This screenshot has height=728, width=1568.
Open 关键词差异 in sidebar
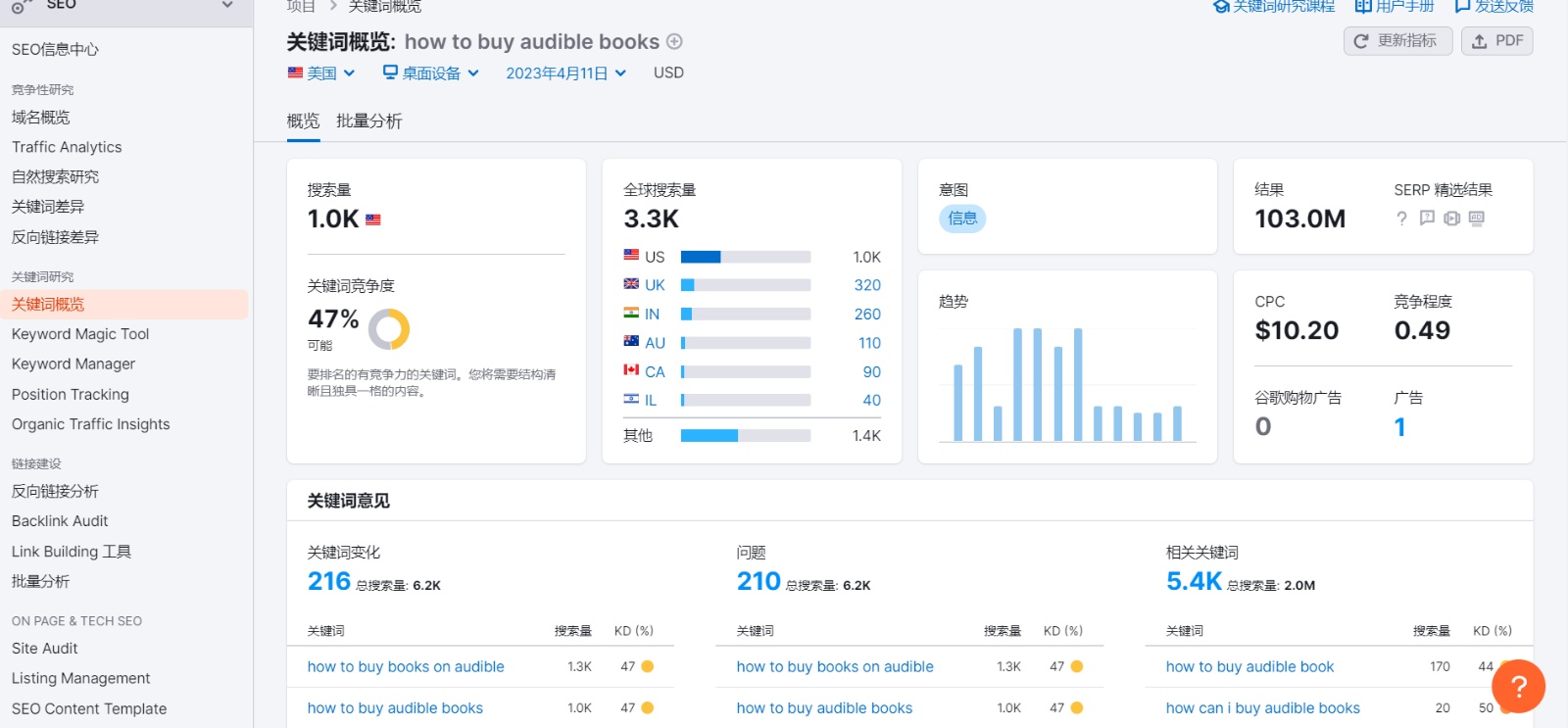coord(48,207)
